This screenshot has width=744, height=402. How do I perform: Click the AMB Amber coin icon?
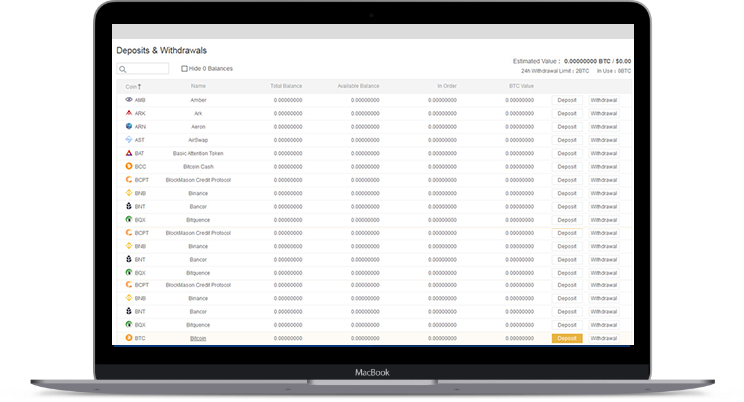point(129,100)
